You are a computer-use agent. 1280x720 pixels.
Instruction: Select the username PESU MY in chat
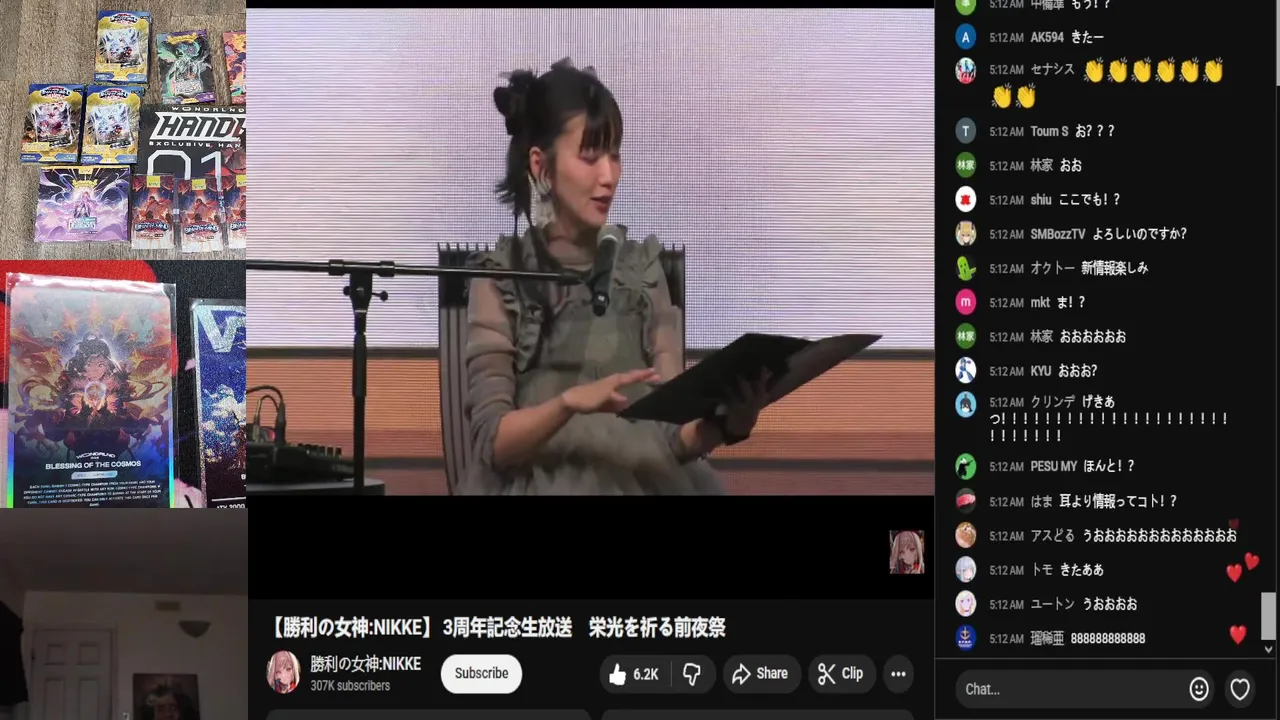(x=1054, y=466)
